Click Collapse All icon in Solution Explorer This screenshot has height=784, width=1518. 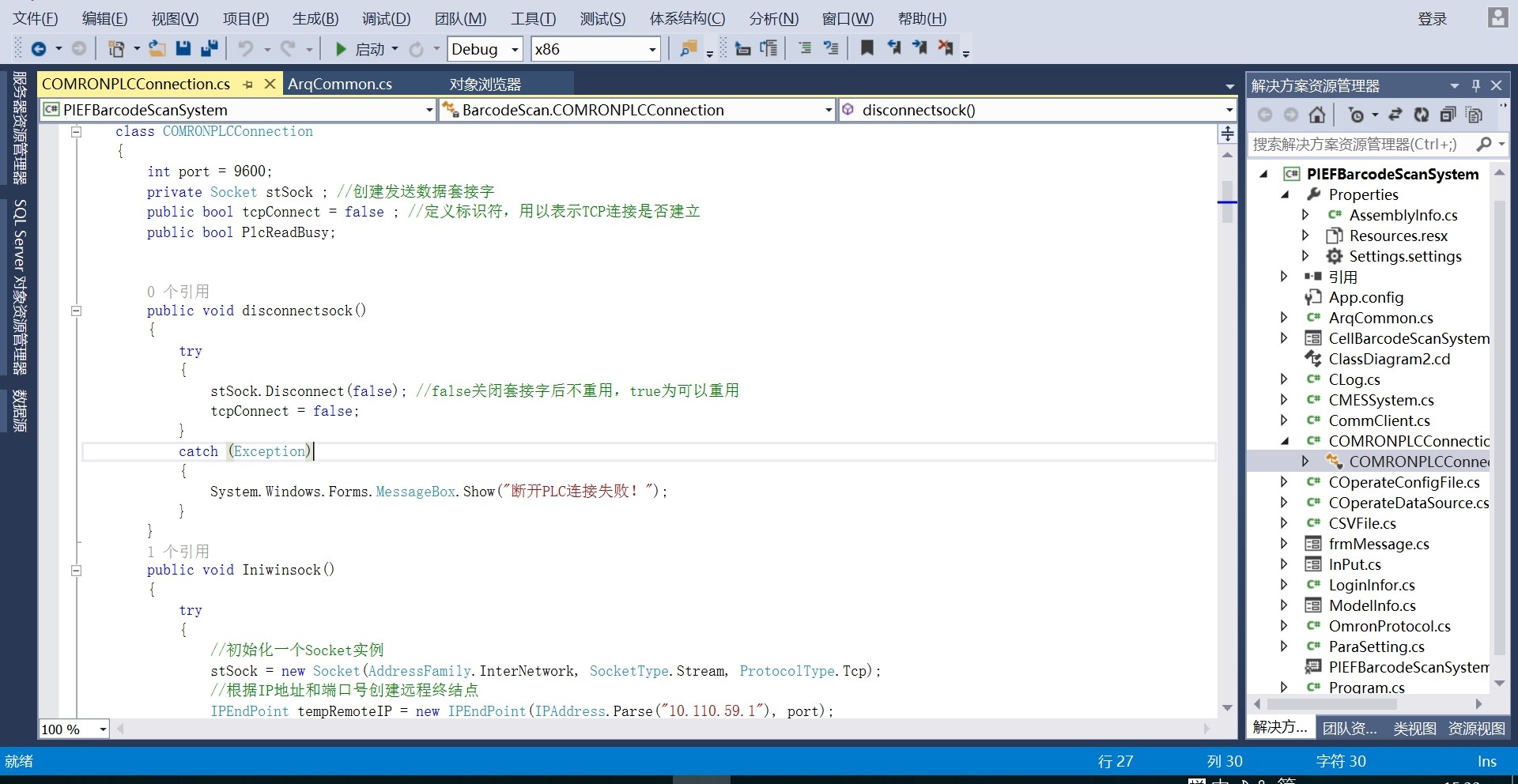pyautogui.click(x=1448, y=115)
